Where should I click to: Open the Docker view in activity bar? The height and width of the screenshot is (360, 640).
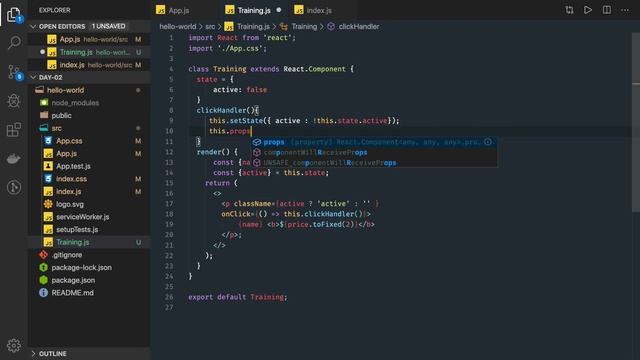pyautogui.click(x=14, y=159)
